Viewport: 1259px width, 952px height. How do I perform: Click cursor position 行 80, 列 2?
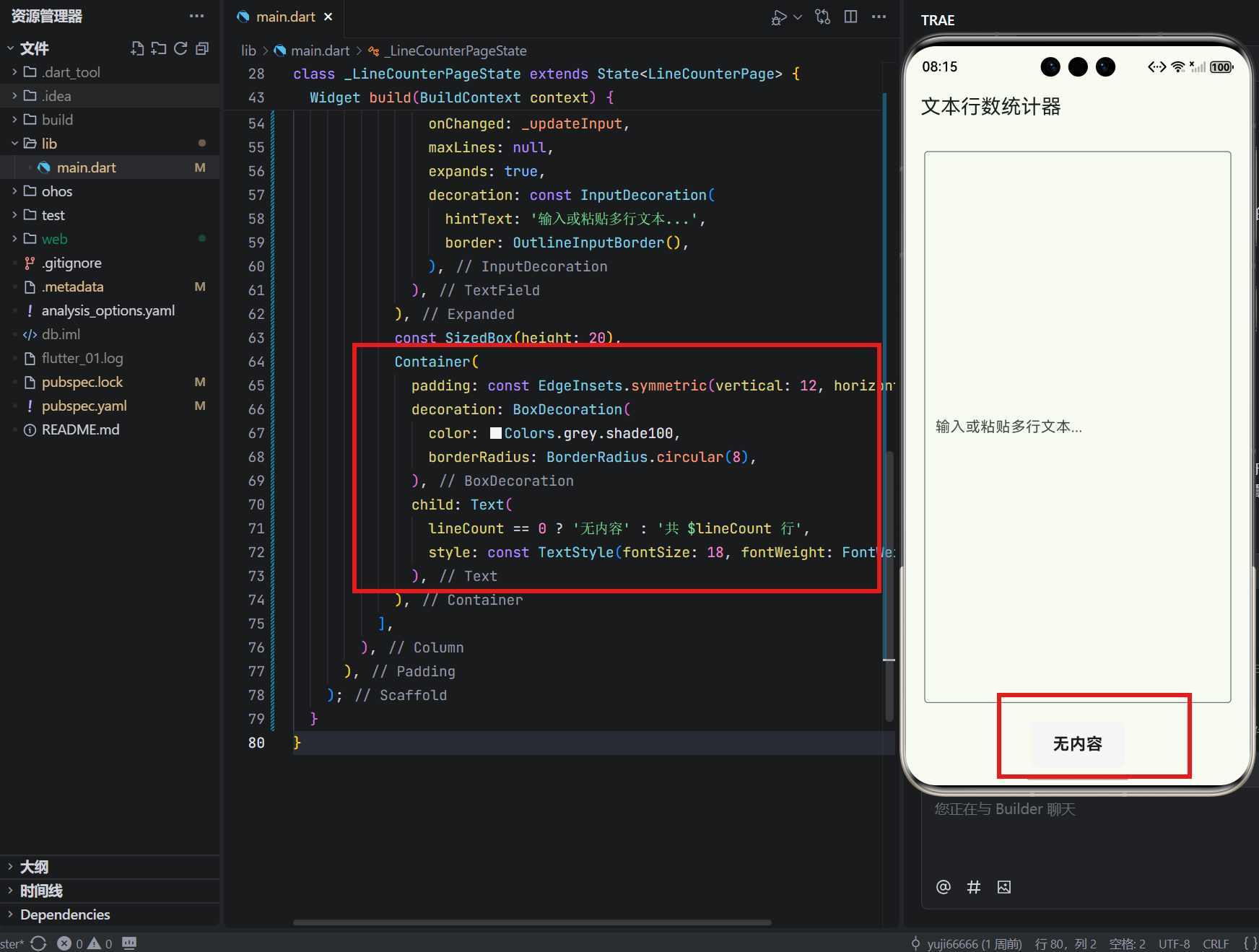[1065, 943]
